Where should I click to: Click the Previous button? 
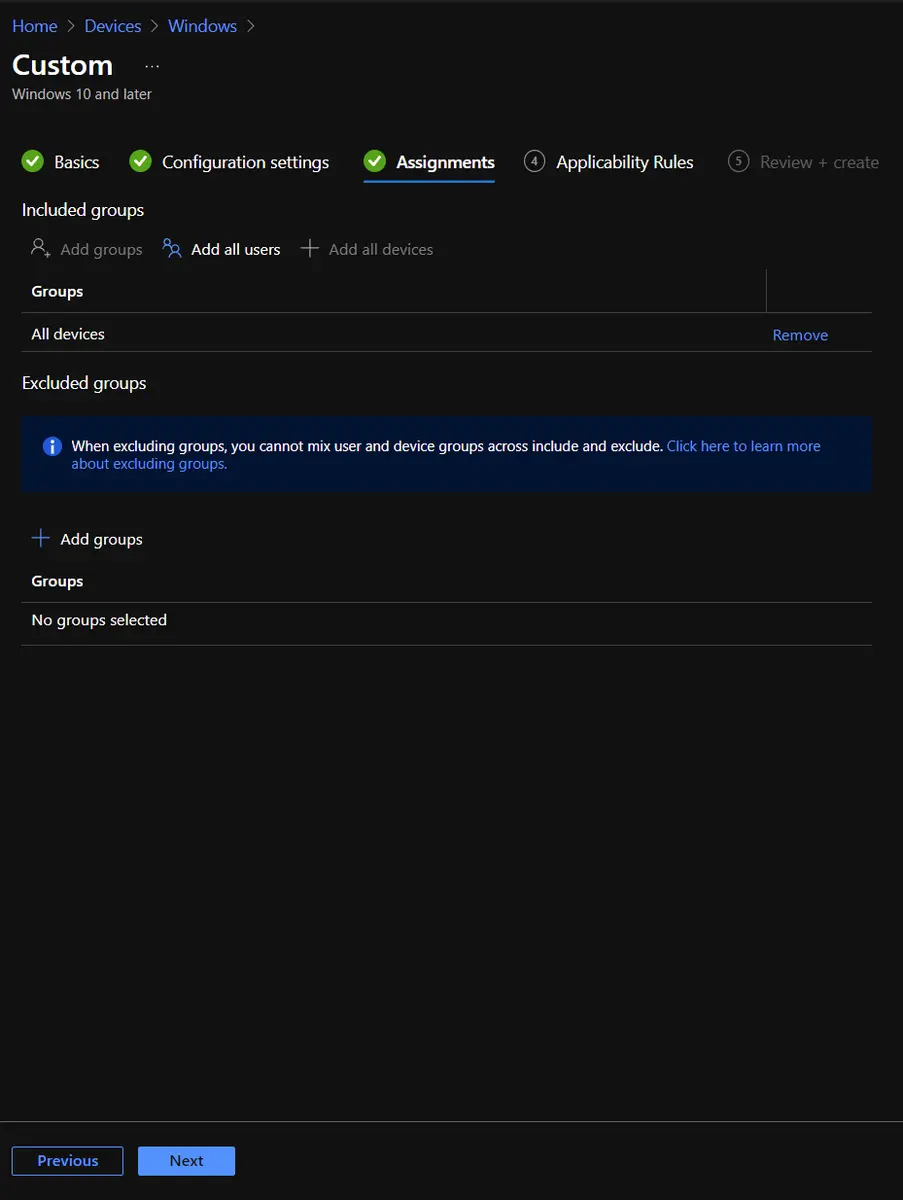pos(68,1161)
